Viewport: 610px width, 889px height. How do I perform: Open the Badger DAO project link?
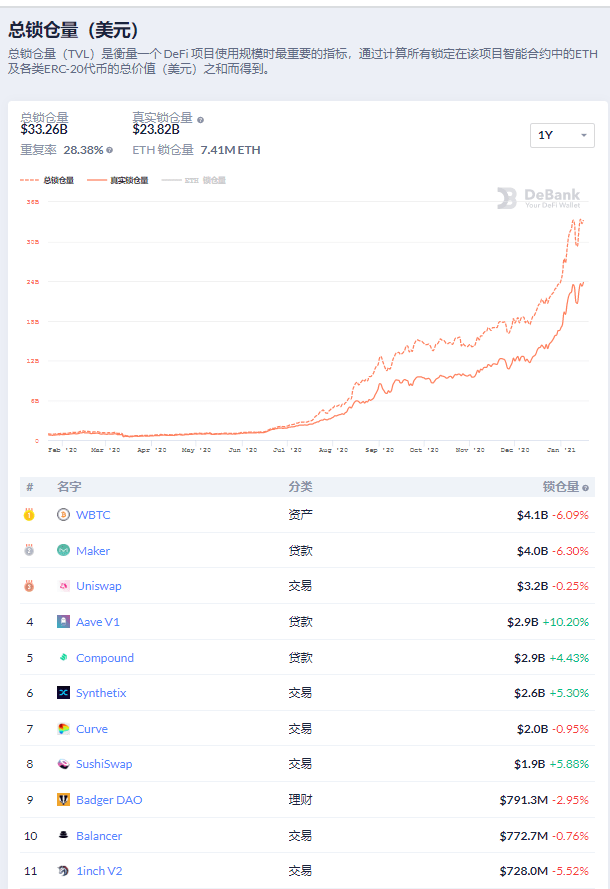109,800
